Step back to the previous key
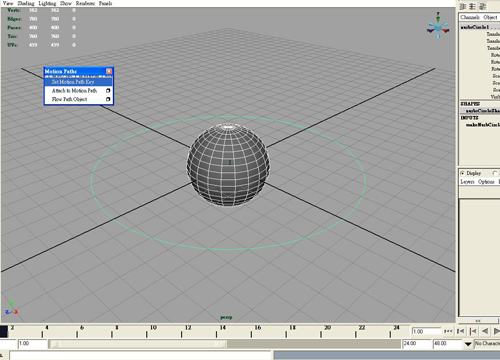This screenshot has width=500, height=360. point(472,331)
